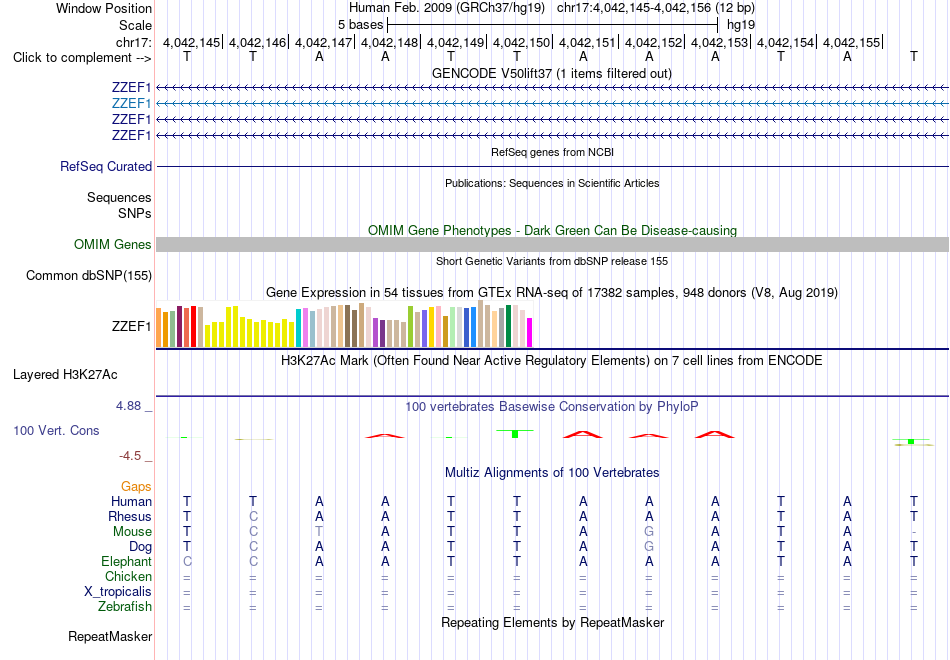This screenshot has width=950, height=660.
Task: Select the Rhesus alignment row label
Action: [130, 516]
